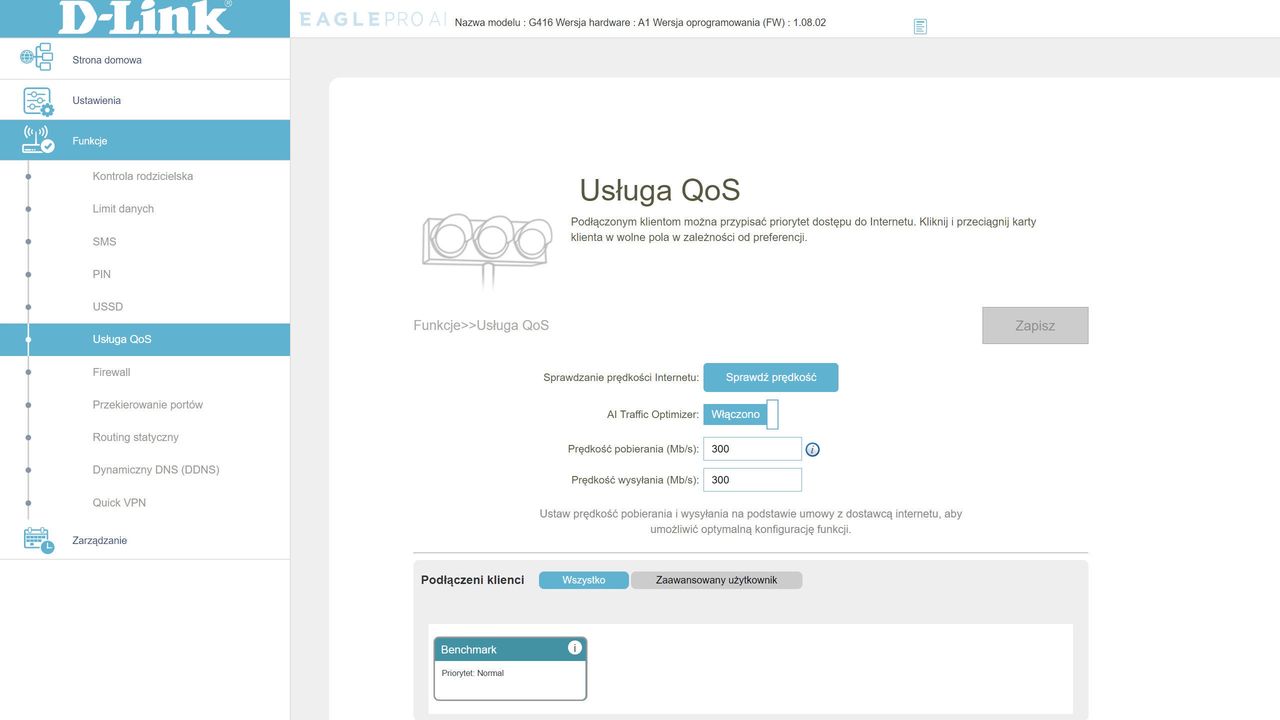The image size is (1280, 720).
Task: Click the D-Link logo
Action: coord(145,18)
